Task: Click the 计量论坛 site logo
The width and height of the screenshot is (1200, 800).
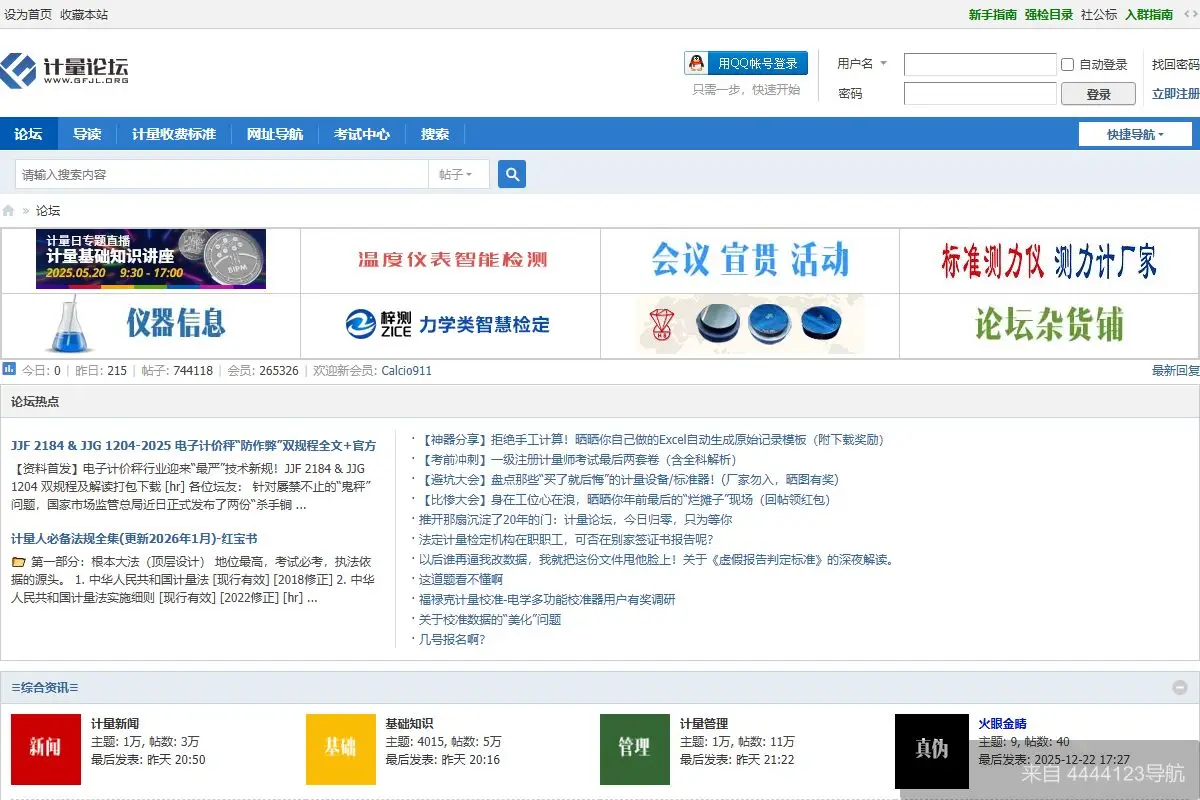Action: pyautogui.click(x=60, y=71)
